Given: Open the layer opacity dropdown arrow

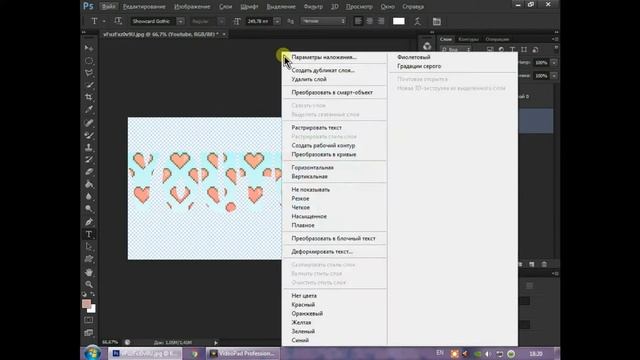Looking at the screenshot, I should click(x=554, y=63).
